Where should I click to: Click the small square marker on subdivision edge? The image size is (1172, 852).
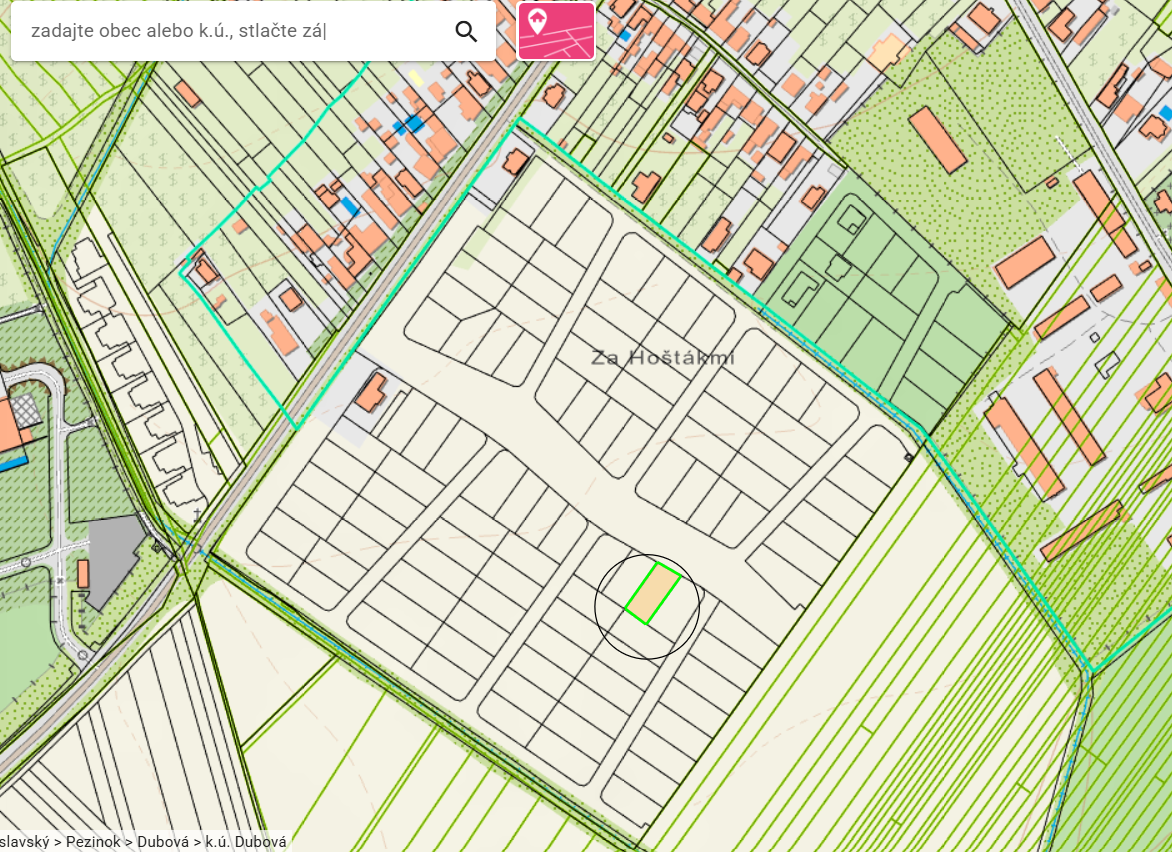(x=909, y=457)
